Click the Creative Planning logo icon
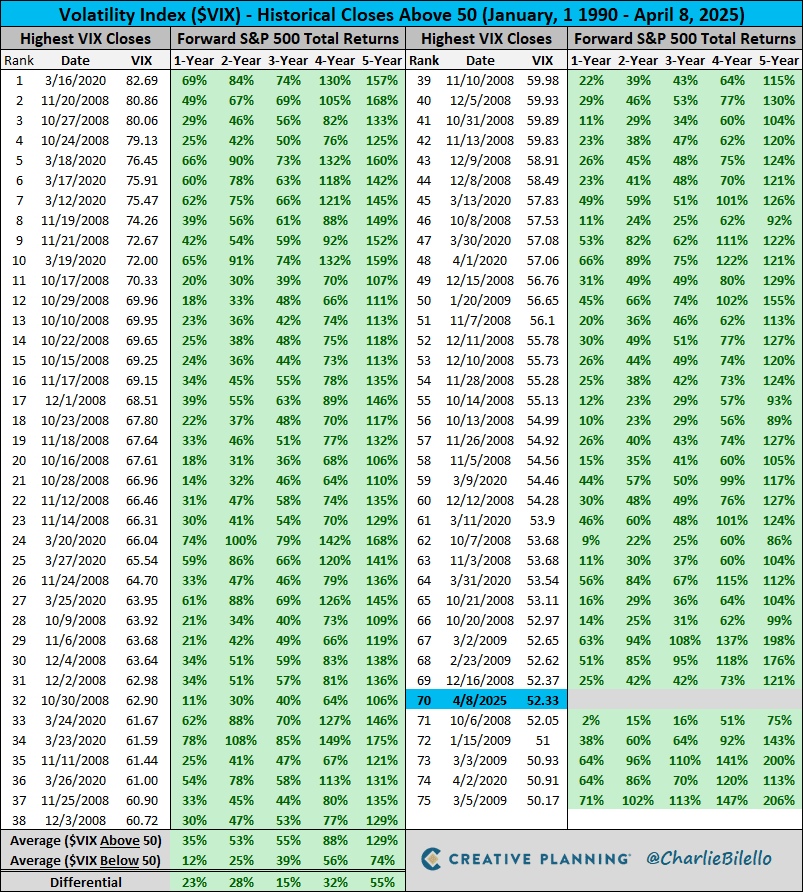The width and height of the screenshot is (803, 892). pos(433,858)
